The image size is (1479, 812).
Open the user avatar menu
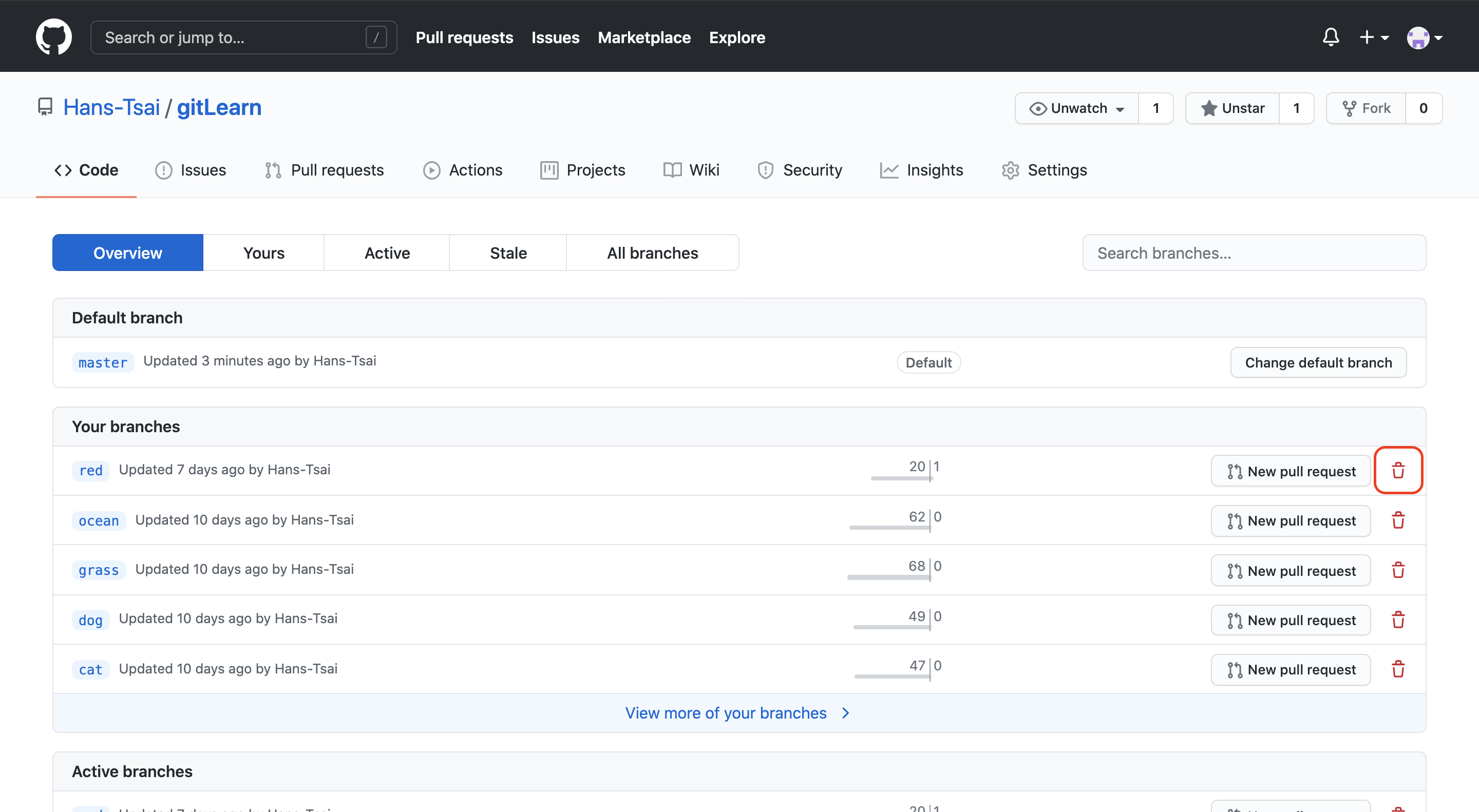click(x=1424, y=38)
